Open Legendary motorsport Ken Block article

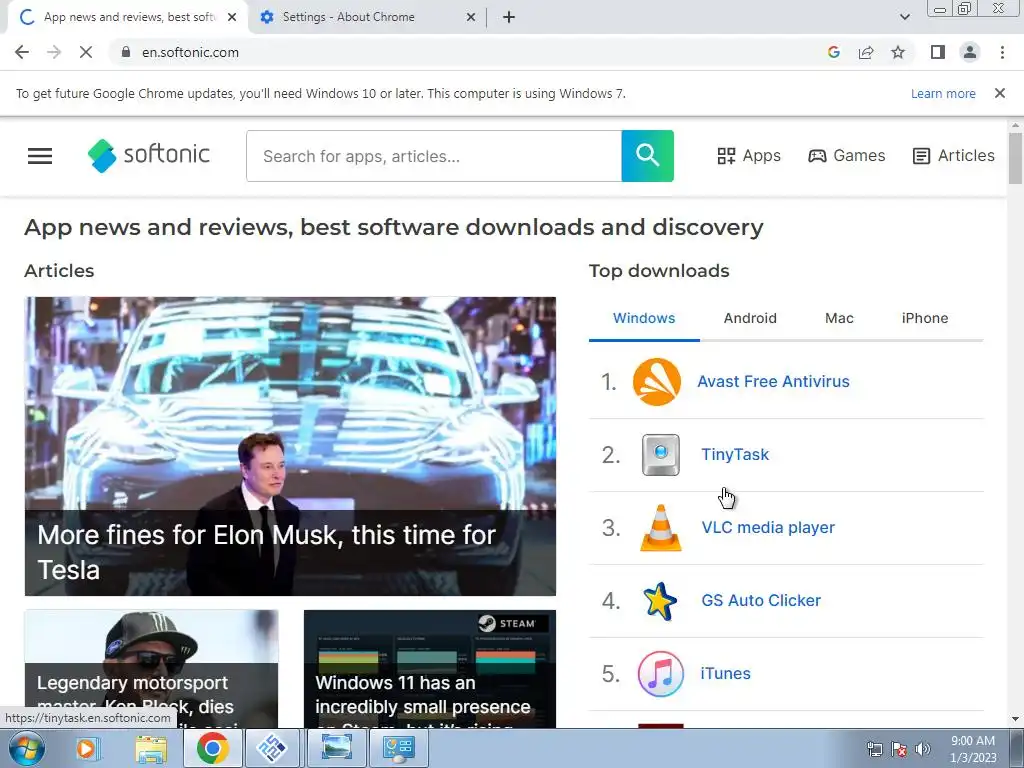coord(152,669)
